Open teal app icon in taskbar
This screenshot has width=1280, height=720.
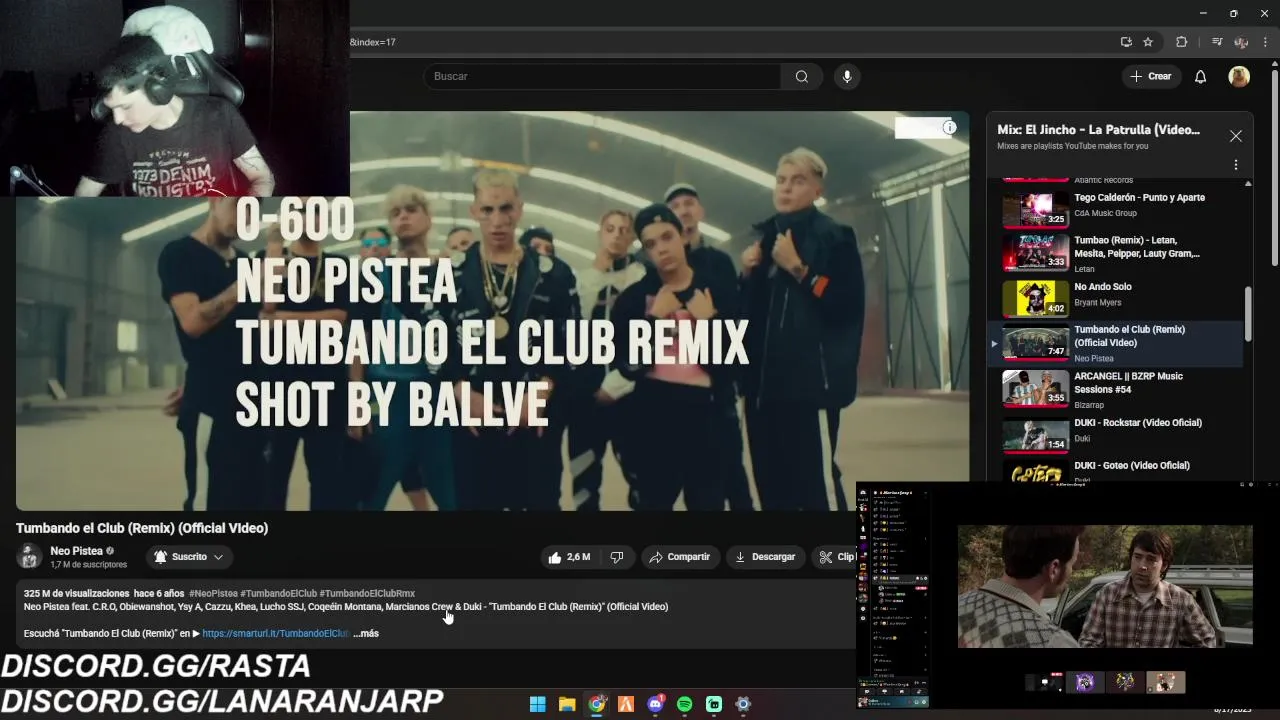[714, 704]
